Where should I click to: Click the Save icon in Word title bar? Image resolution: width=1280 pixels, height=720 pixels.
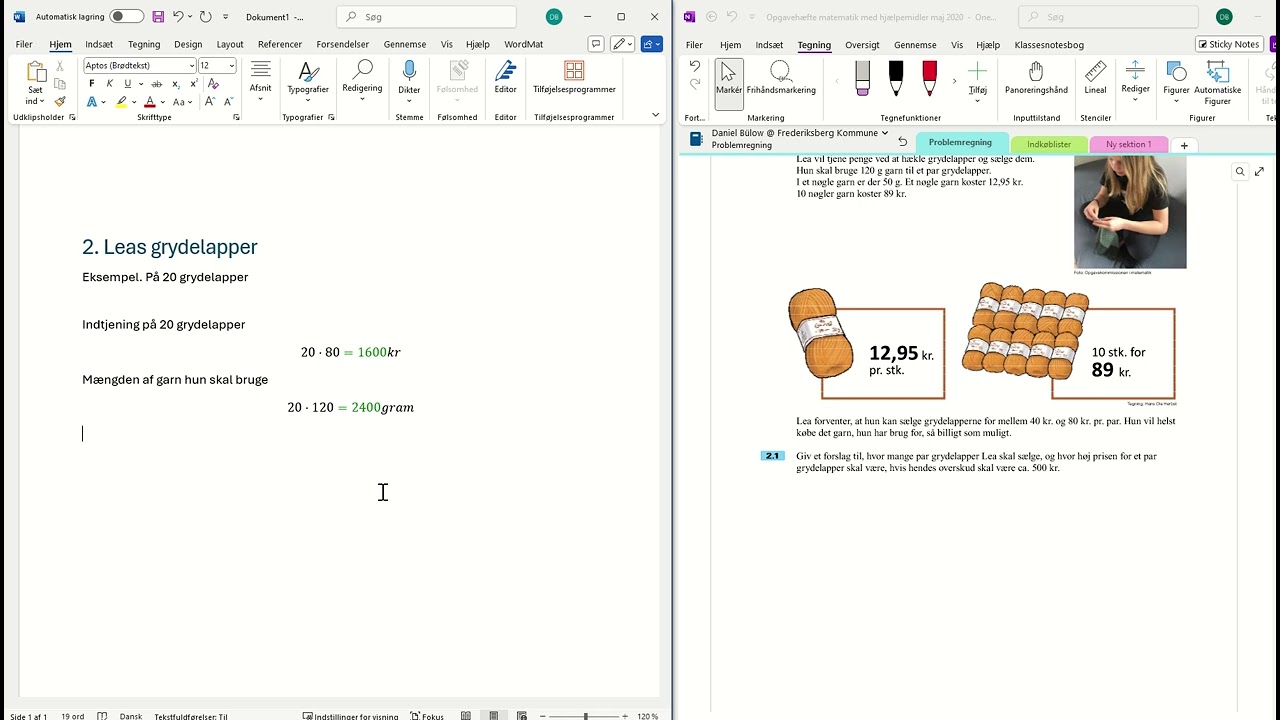coord(158,17)
